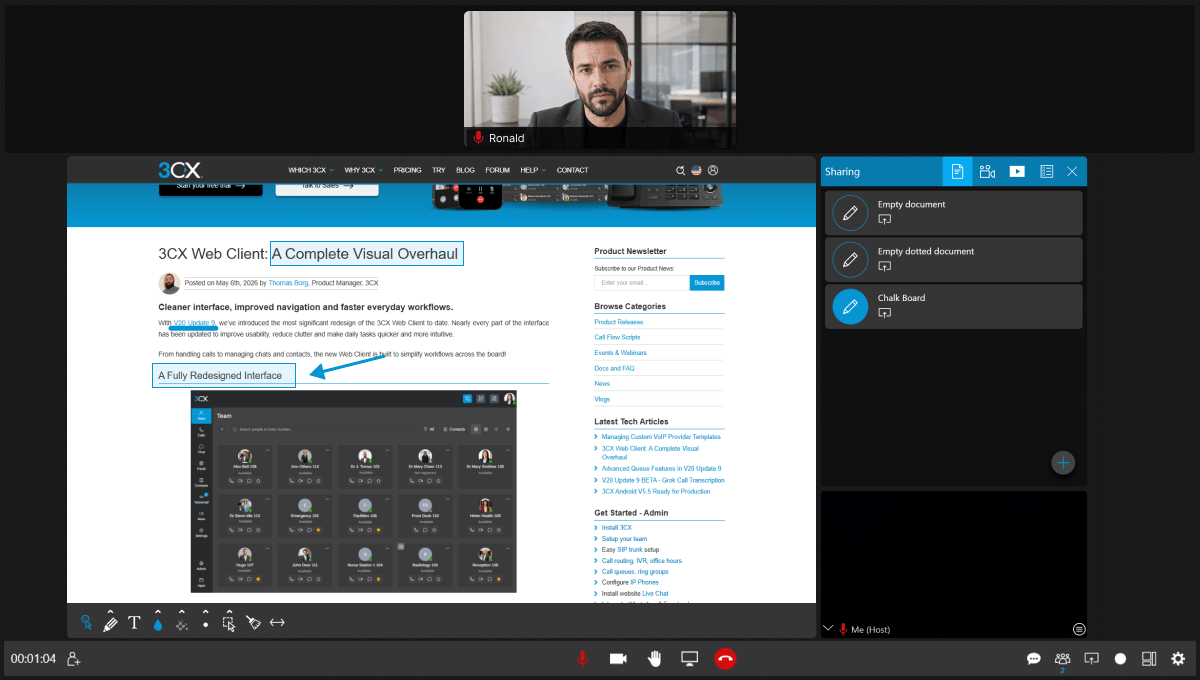Unmute the microphone in bottom bar

click(x=581, y=659)
